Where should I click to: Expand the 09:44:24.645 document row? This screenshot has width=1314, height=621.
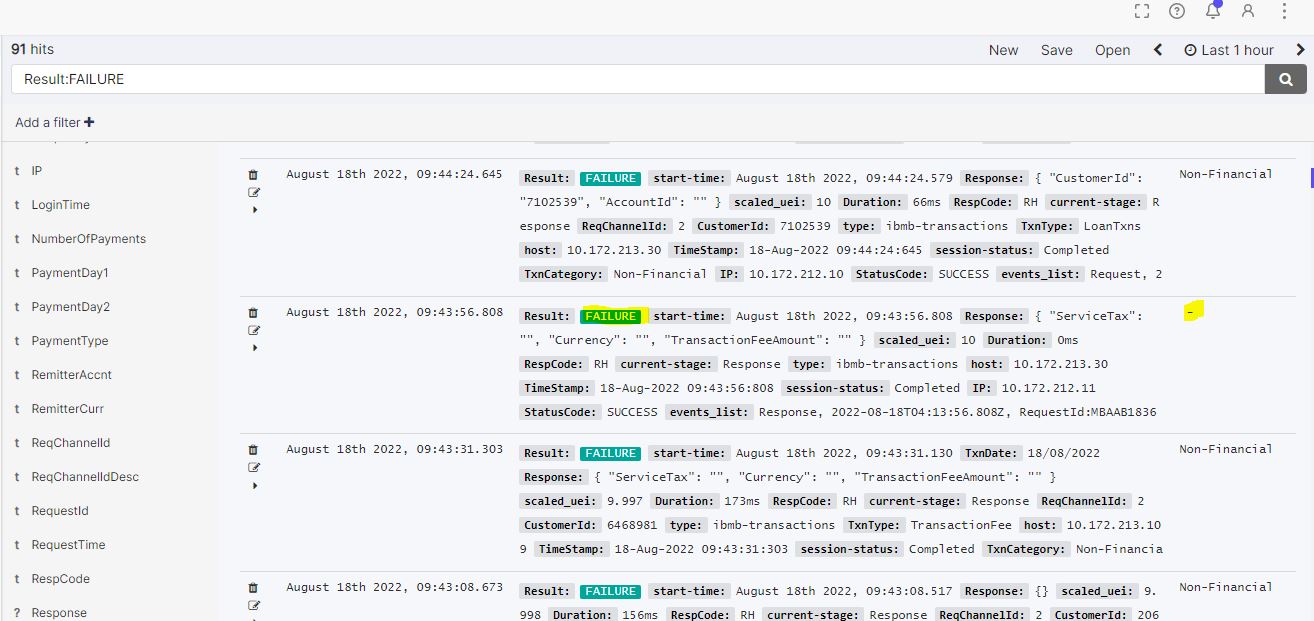(x=255, y=210)
